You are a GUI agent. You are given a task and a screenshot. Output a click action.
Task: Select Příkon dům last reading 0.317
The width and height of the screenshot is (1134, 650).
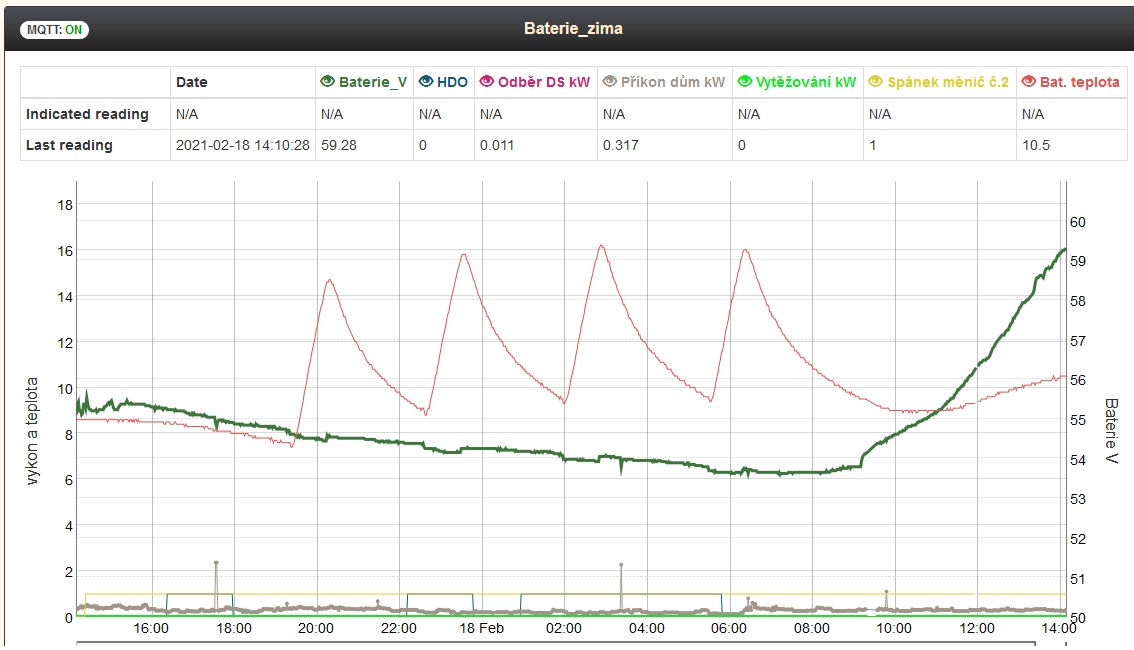pos(621,145)
